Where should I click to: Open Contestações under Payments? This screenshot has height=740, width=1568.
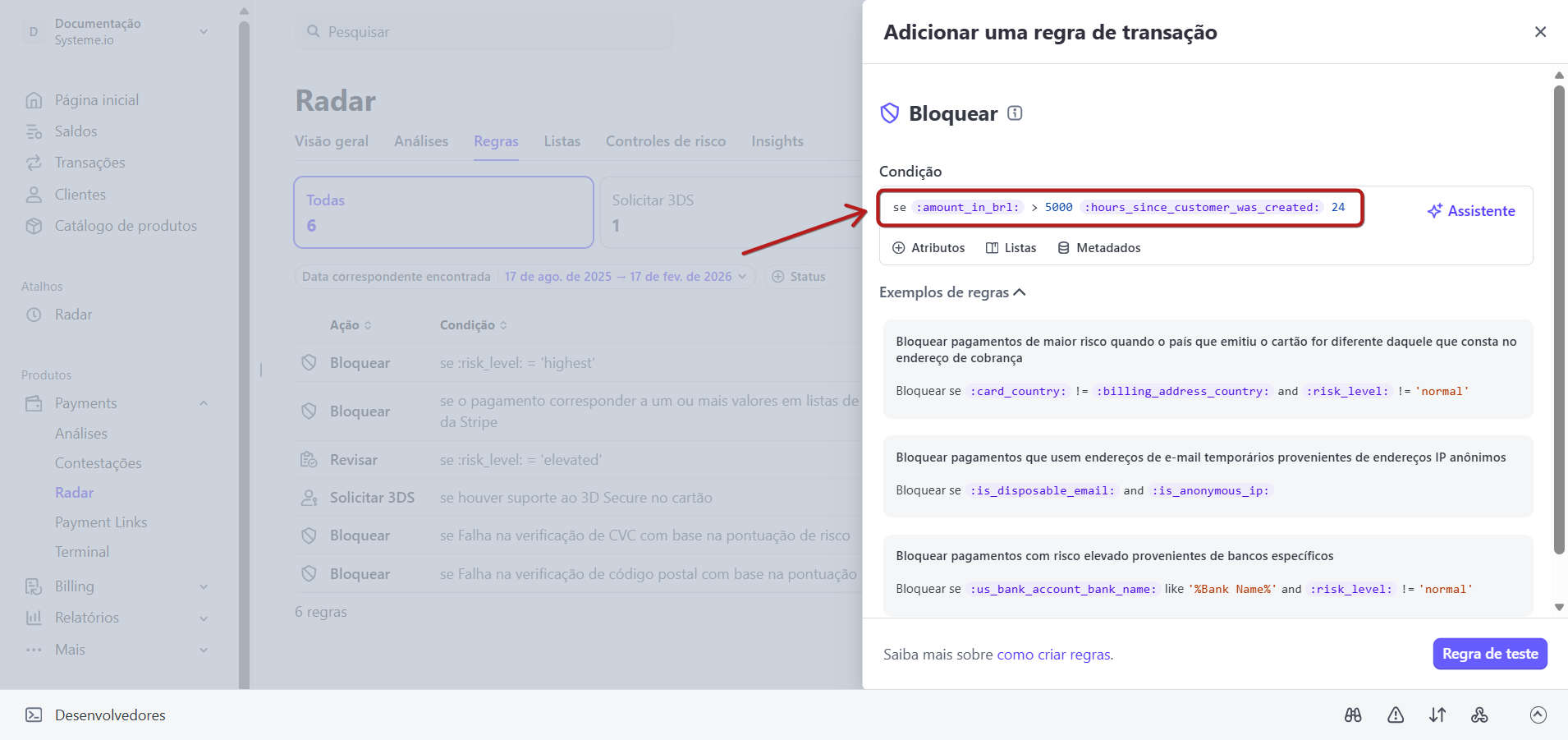[x=99, y=463]
